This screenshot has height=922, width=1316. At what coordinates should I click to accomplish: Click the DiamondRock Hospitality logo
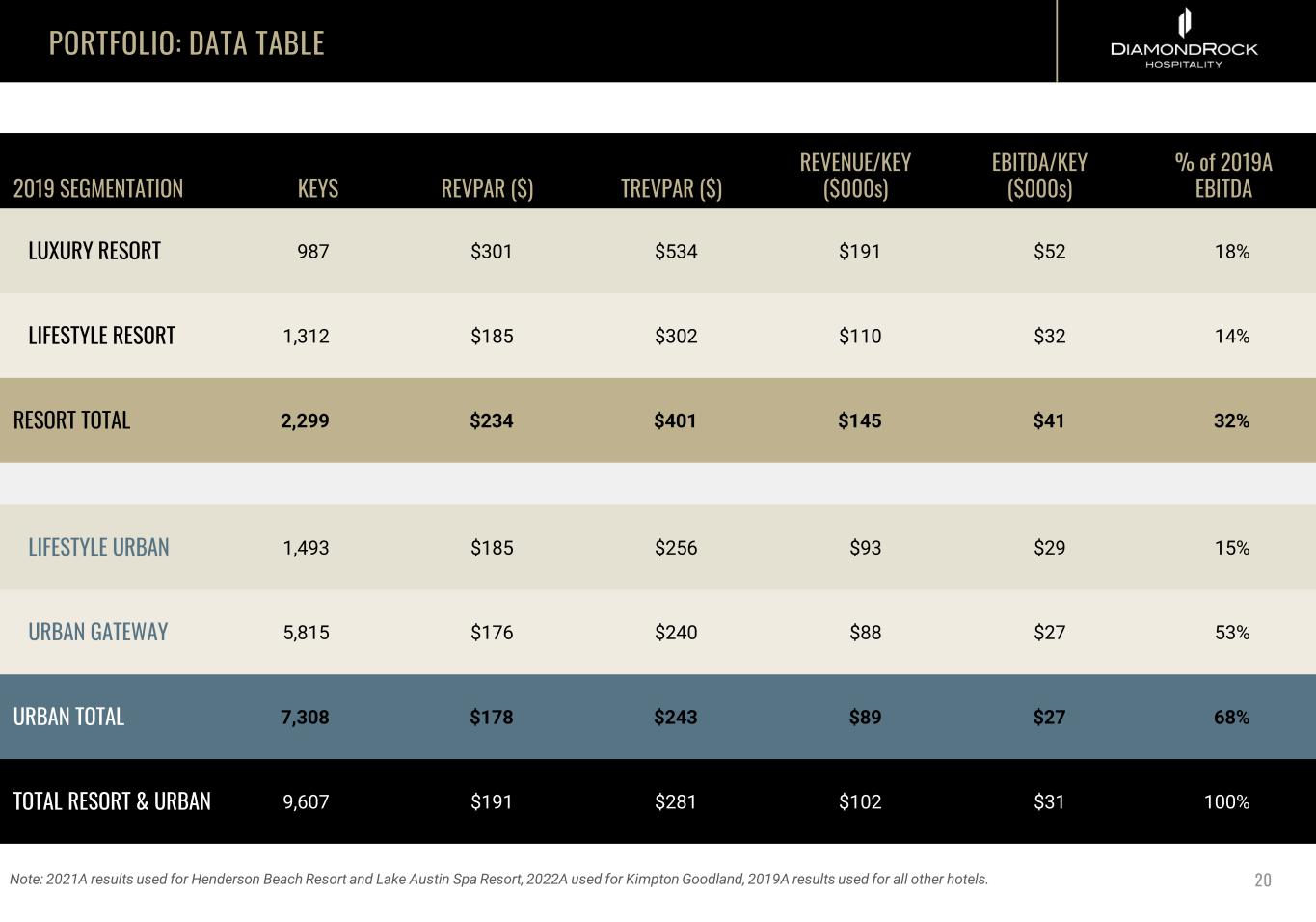(x=1184, y=40)
